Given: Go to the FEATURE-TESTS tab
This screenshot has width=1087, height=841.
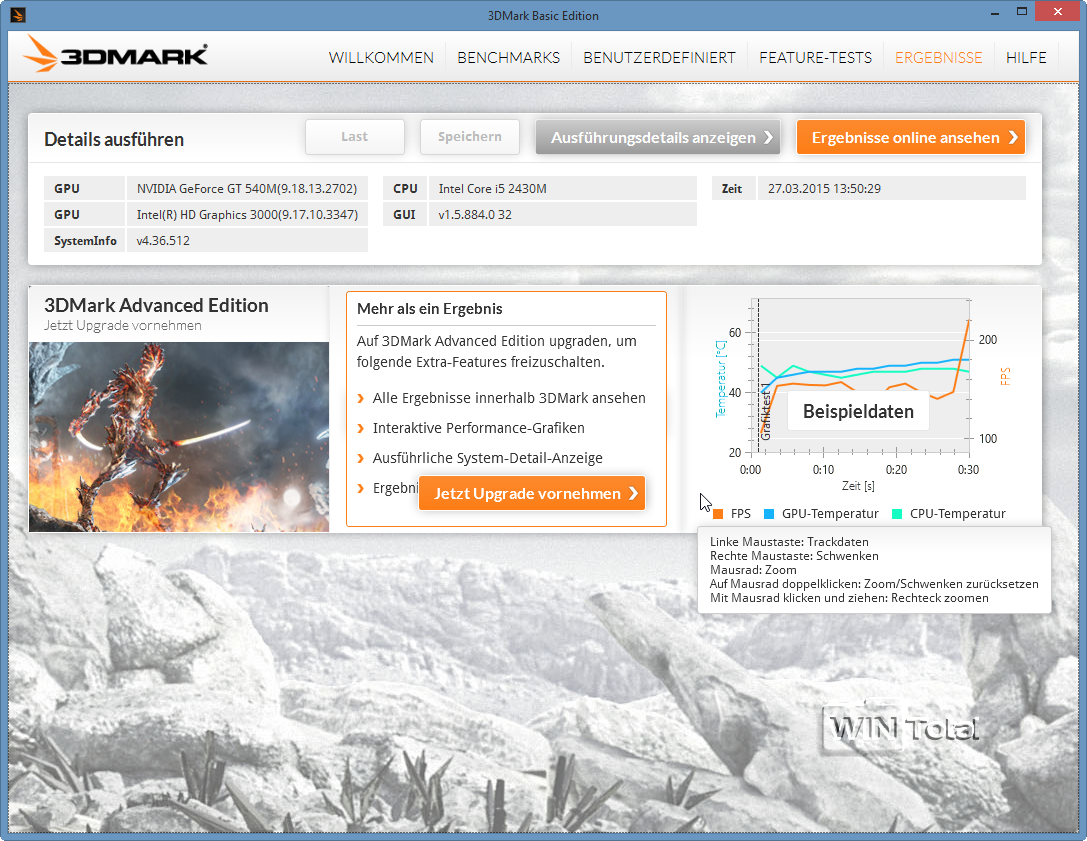Looking at the screenshot, I should click(x=815, y=58).
